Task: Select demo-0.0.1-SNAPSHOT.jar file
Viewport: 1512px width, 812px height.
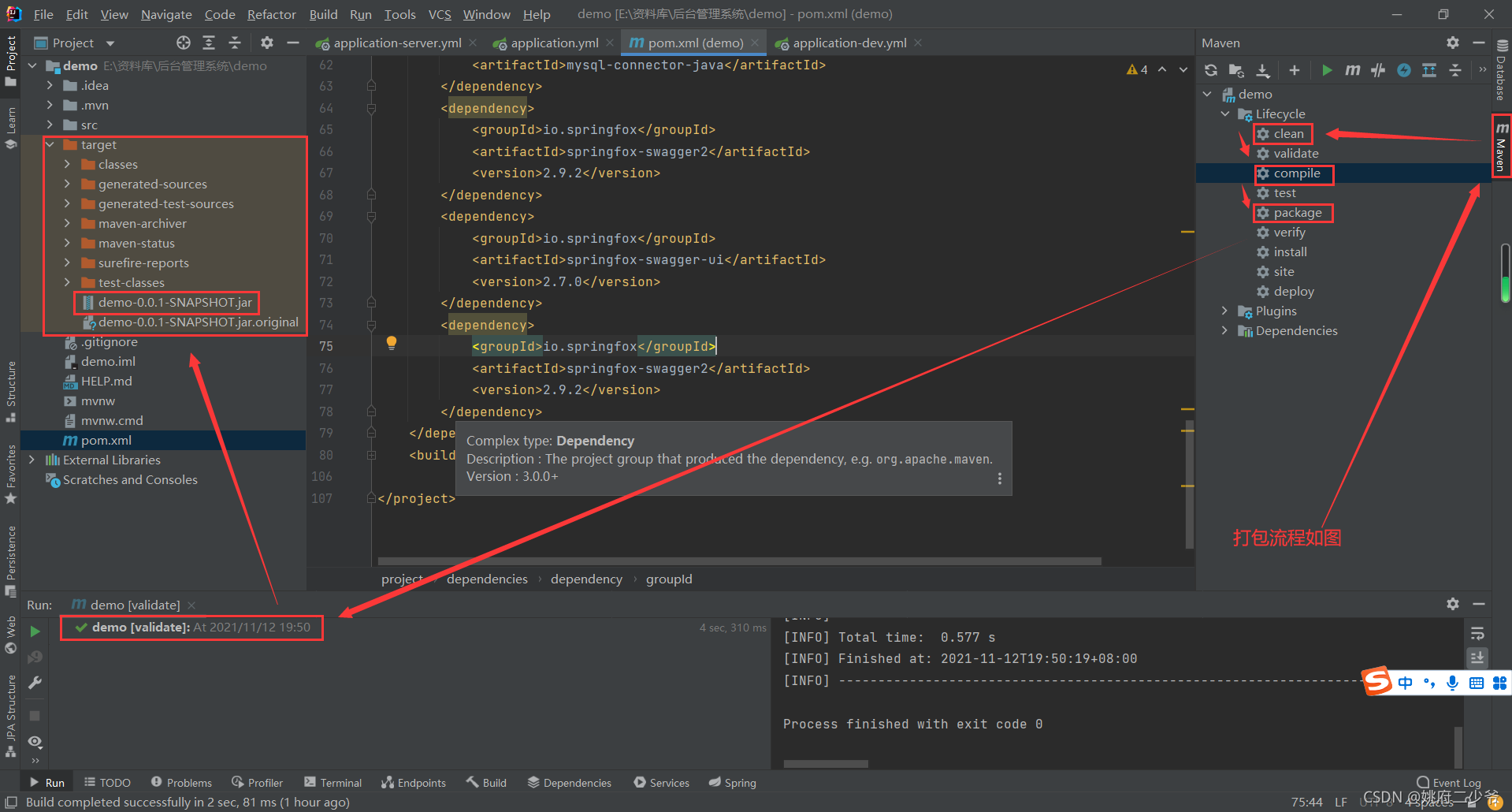Action: tap(175, 303)
